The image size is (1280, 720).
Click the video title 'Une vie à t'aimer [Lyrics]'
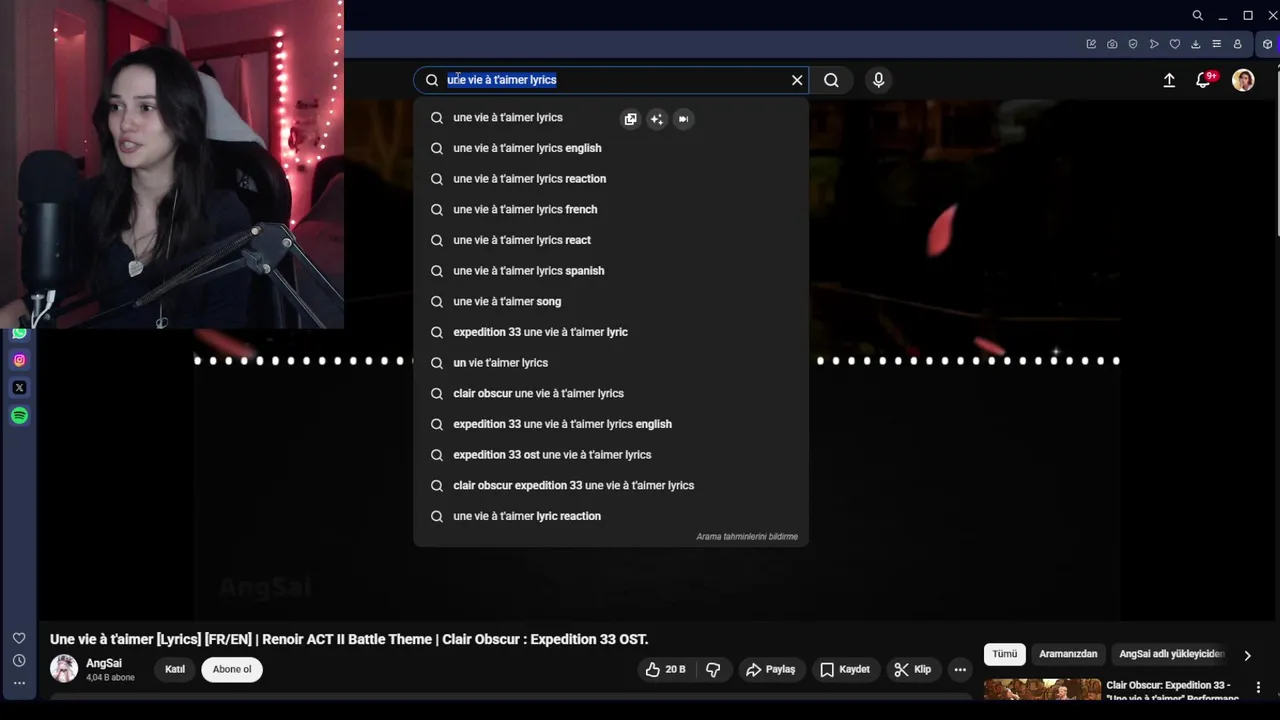(349, 639)
